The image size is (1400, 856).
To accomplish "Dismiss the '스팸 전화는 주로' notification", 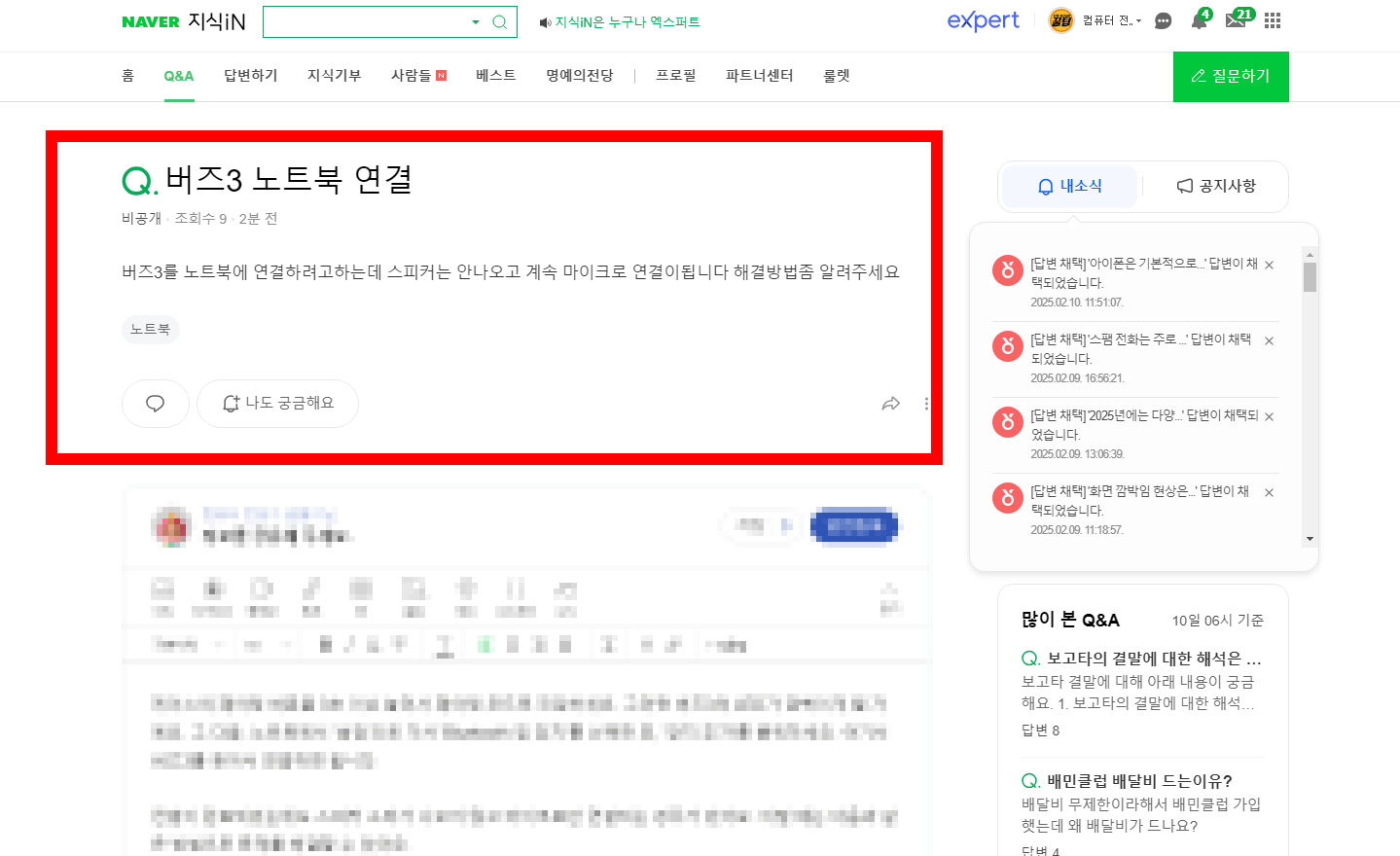I will point(1269,340).
